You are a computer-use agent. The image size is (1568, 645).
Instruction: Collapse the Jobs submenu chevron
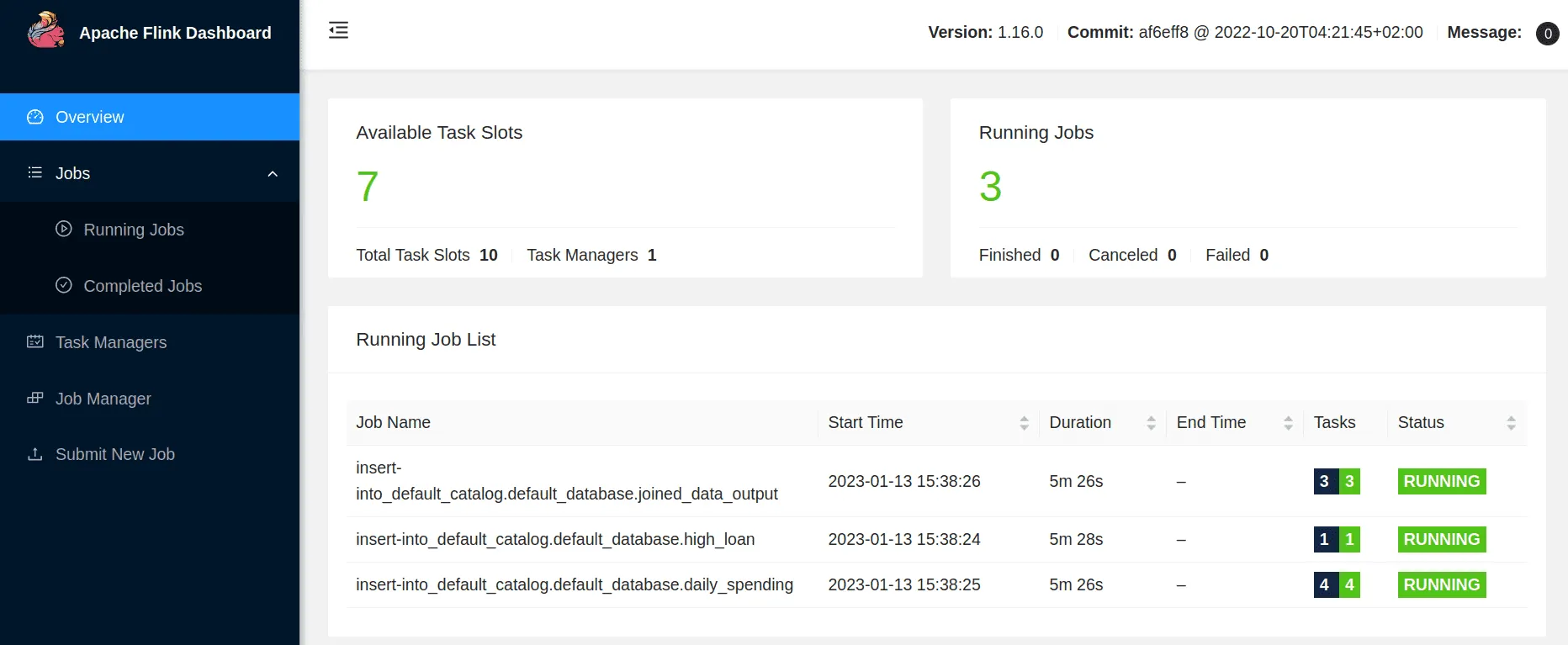coord(273,174)
